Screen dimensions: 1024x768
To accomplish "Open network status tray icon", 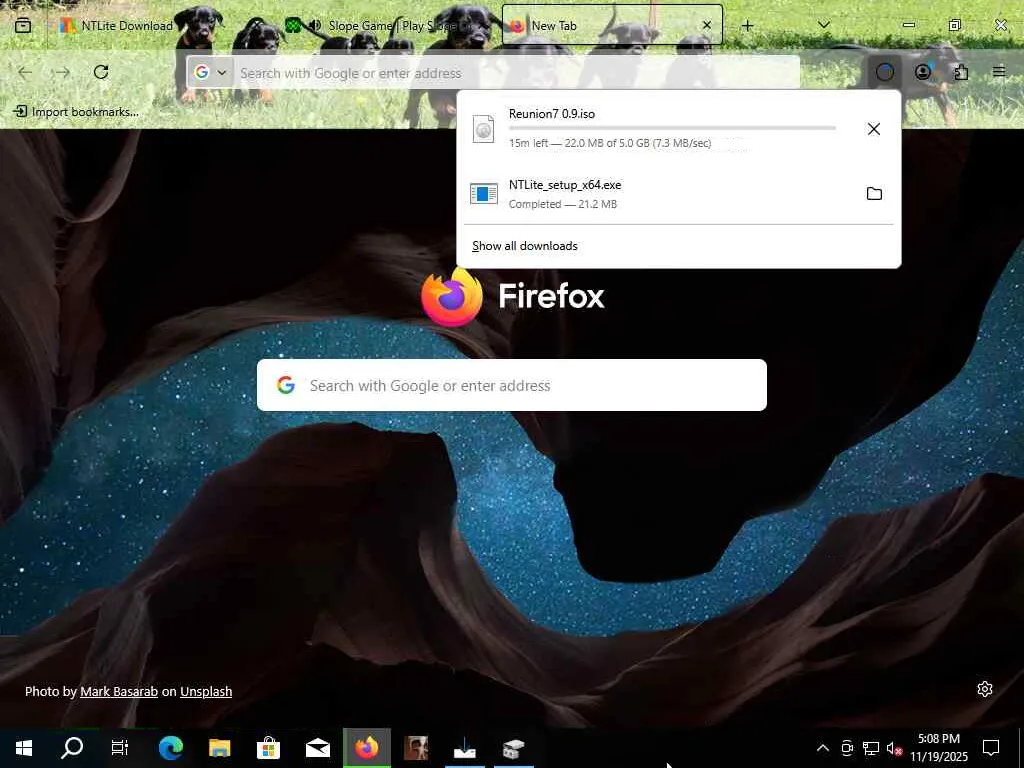I will tap(871, 748).
